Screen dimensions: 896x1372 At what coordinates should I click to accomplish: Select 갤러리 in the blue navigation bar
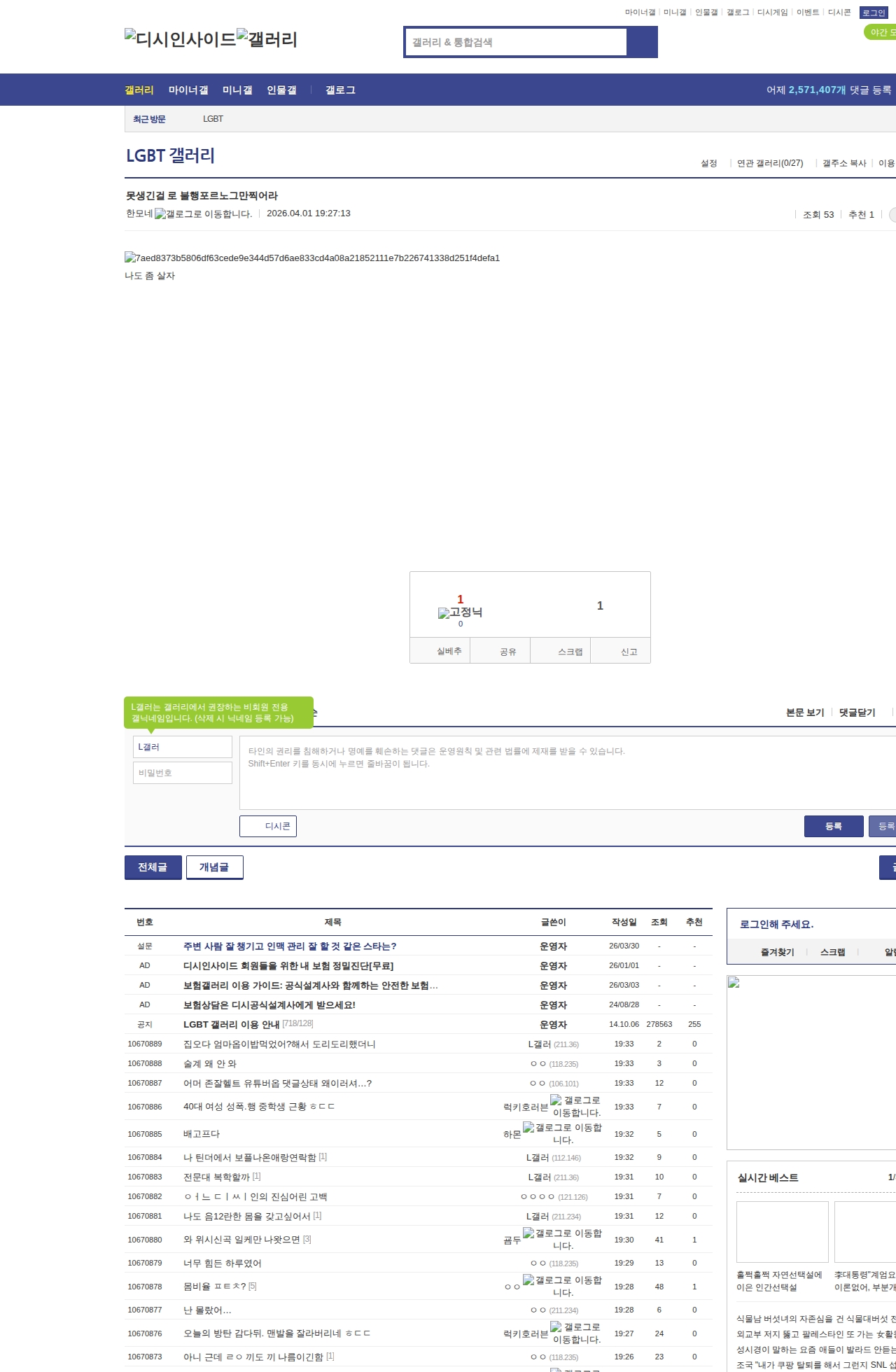click(x=139, y=90)
